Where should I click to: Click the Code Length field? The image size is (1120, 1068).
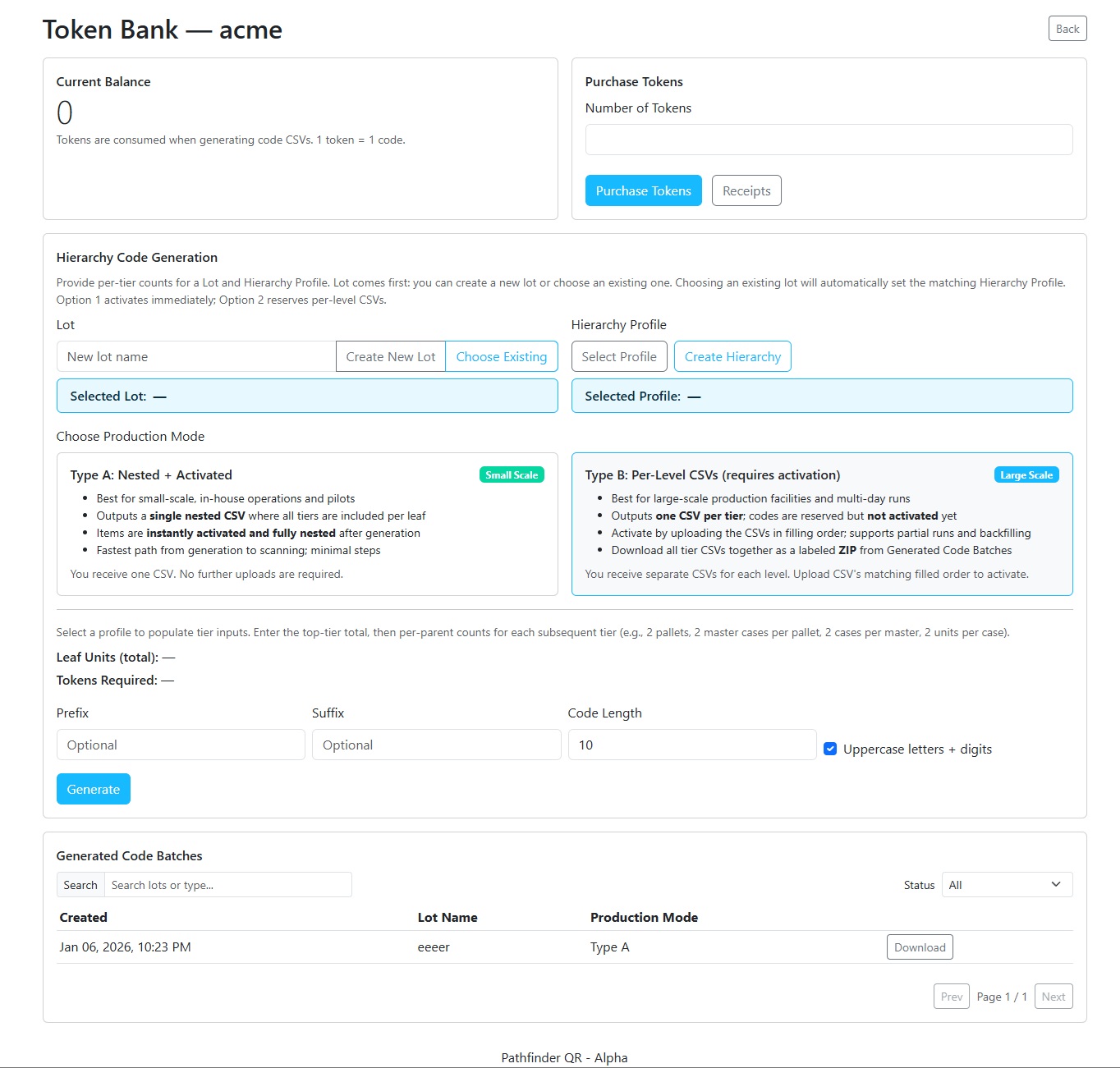(x=691, y=745)
